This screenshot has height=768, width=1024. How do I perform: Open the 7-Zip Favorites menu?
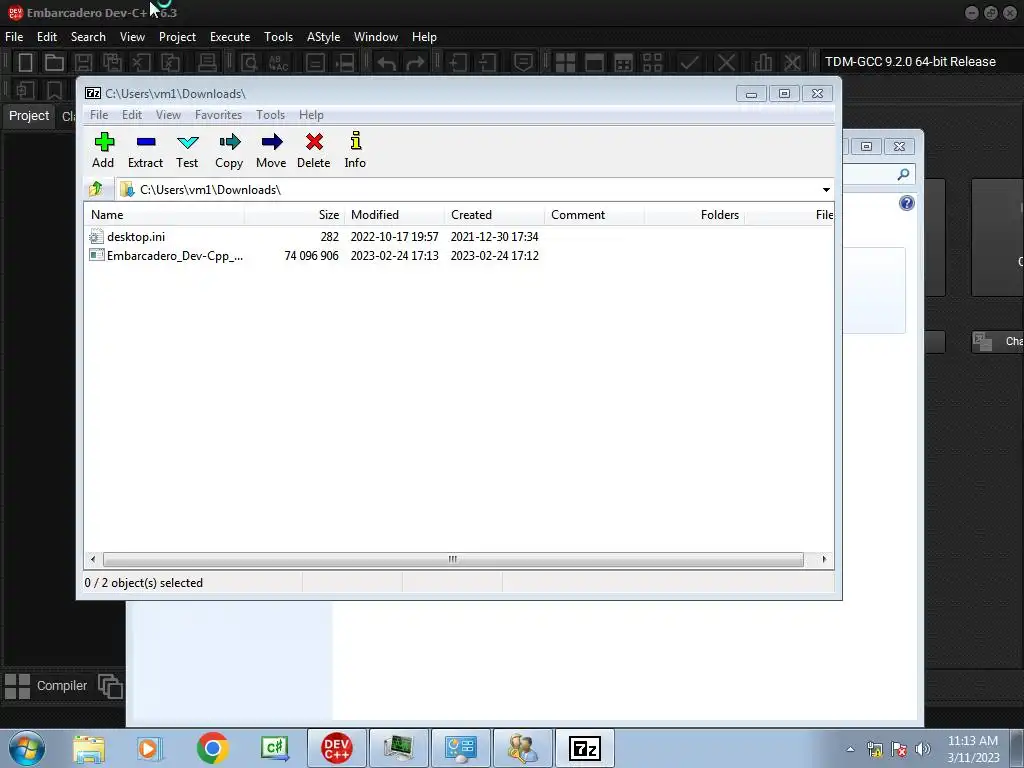tap(219, 115)
